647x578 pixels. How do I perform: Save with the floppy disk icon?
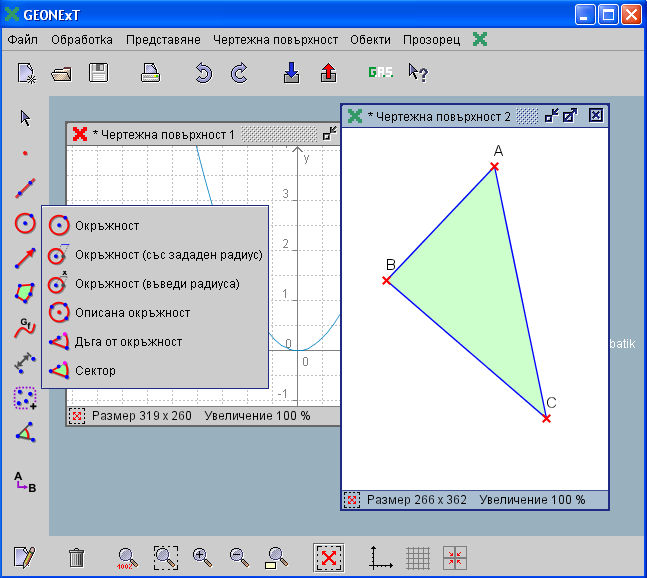tap(98, 73)
